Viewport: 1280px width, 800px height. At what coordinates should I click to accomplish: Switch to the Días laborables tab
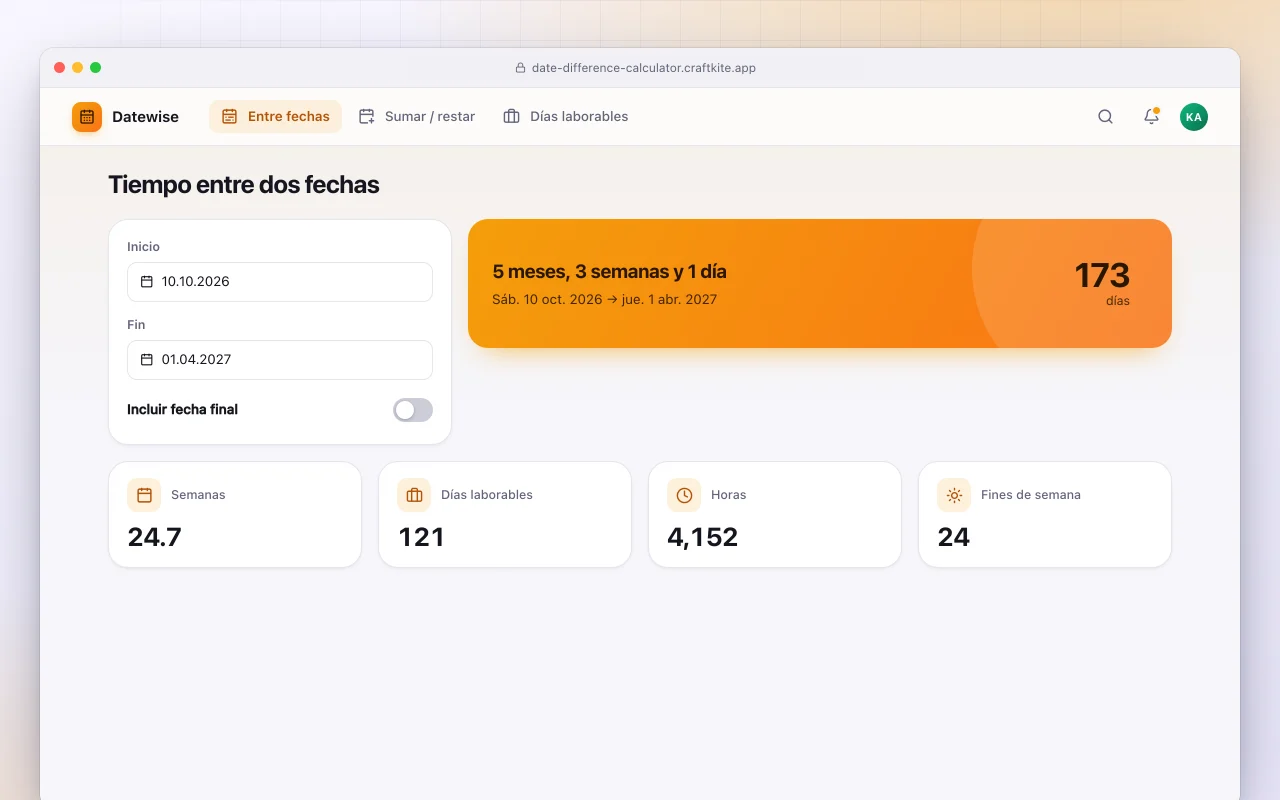pos(566,117)
